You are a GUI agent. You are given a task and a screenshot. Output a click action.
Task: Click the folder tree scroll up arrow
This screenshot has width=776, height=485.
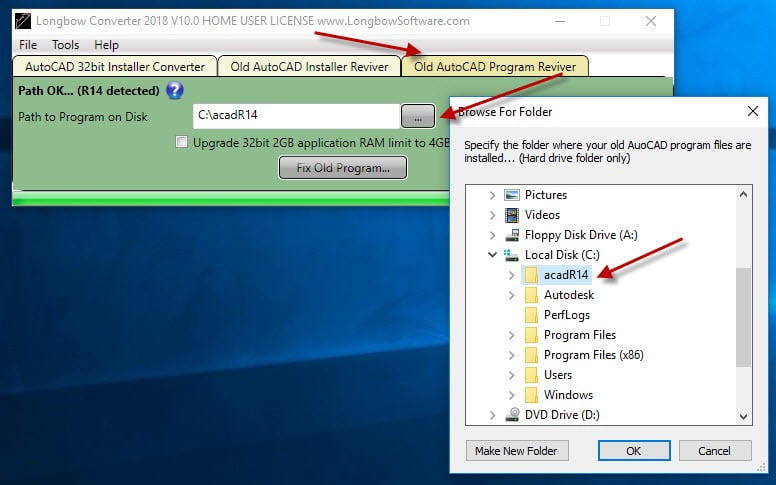743,194
